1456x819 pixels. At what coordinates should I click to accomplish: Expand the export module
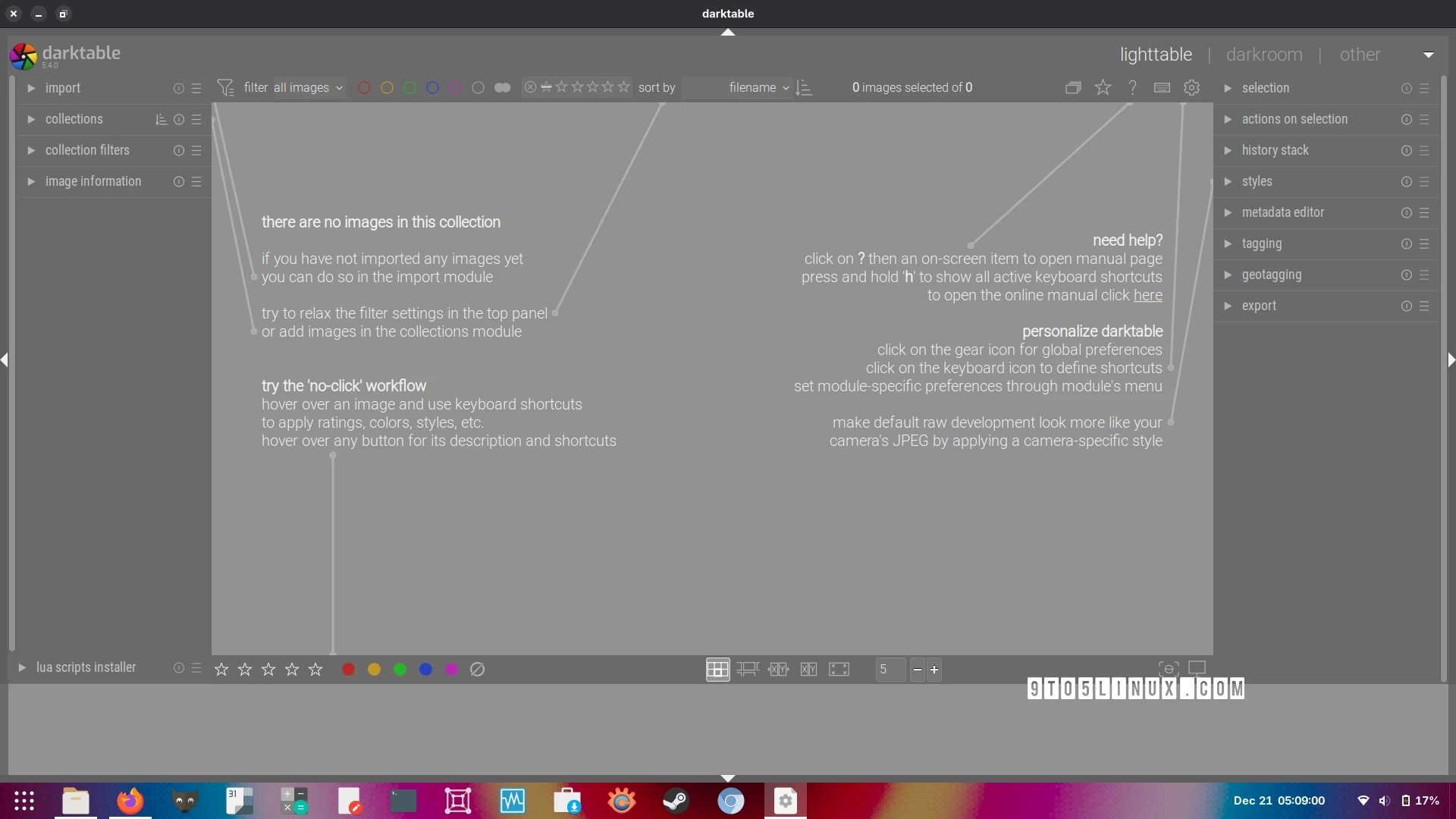[1260, 306]
